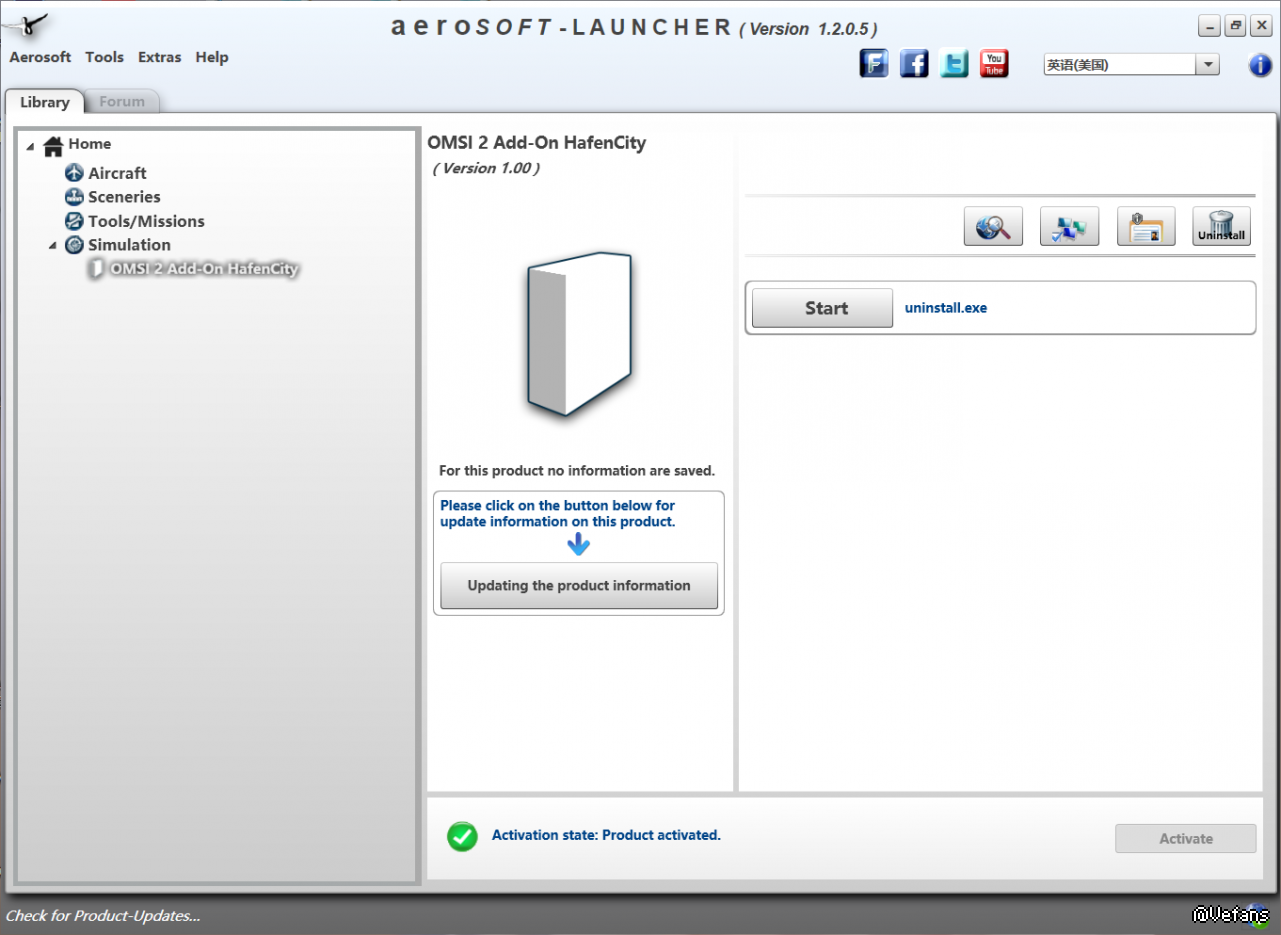Minimize the launcher window

point(1210,27)
